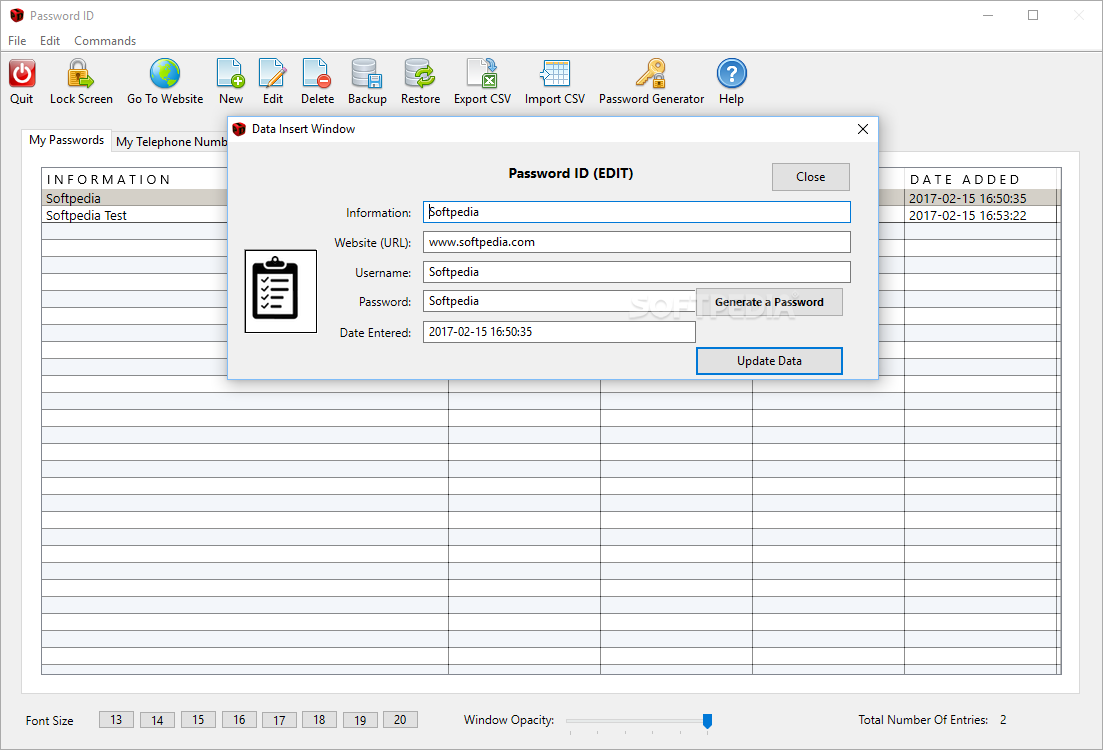Close the Data Insert Window with X
1103x750 pixels.
(862, 129)
